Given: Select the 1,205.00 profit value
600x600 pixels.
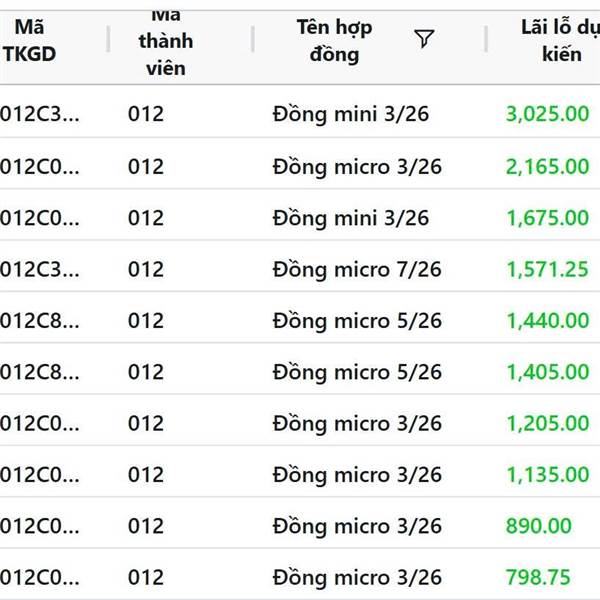Looking at the screenshot, I should (x=547, y=424).
